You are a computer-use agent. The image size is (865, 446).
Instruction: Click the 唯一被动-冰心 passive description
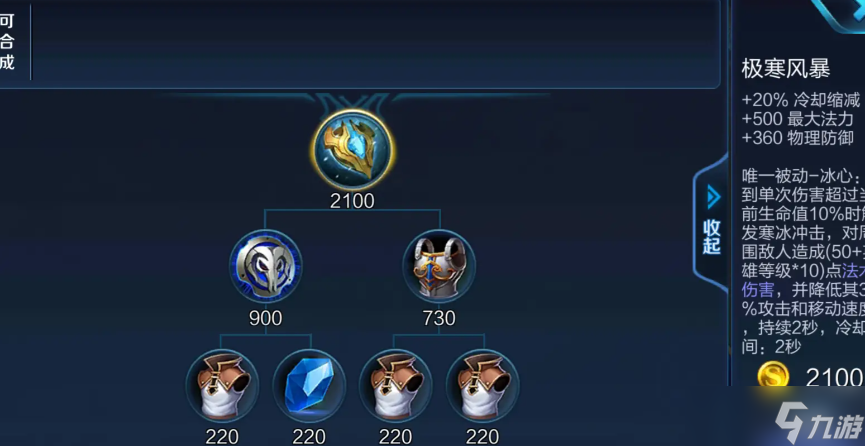tap(803, 262)
